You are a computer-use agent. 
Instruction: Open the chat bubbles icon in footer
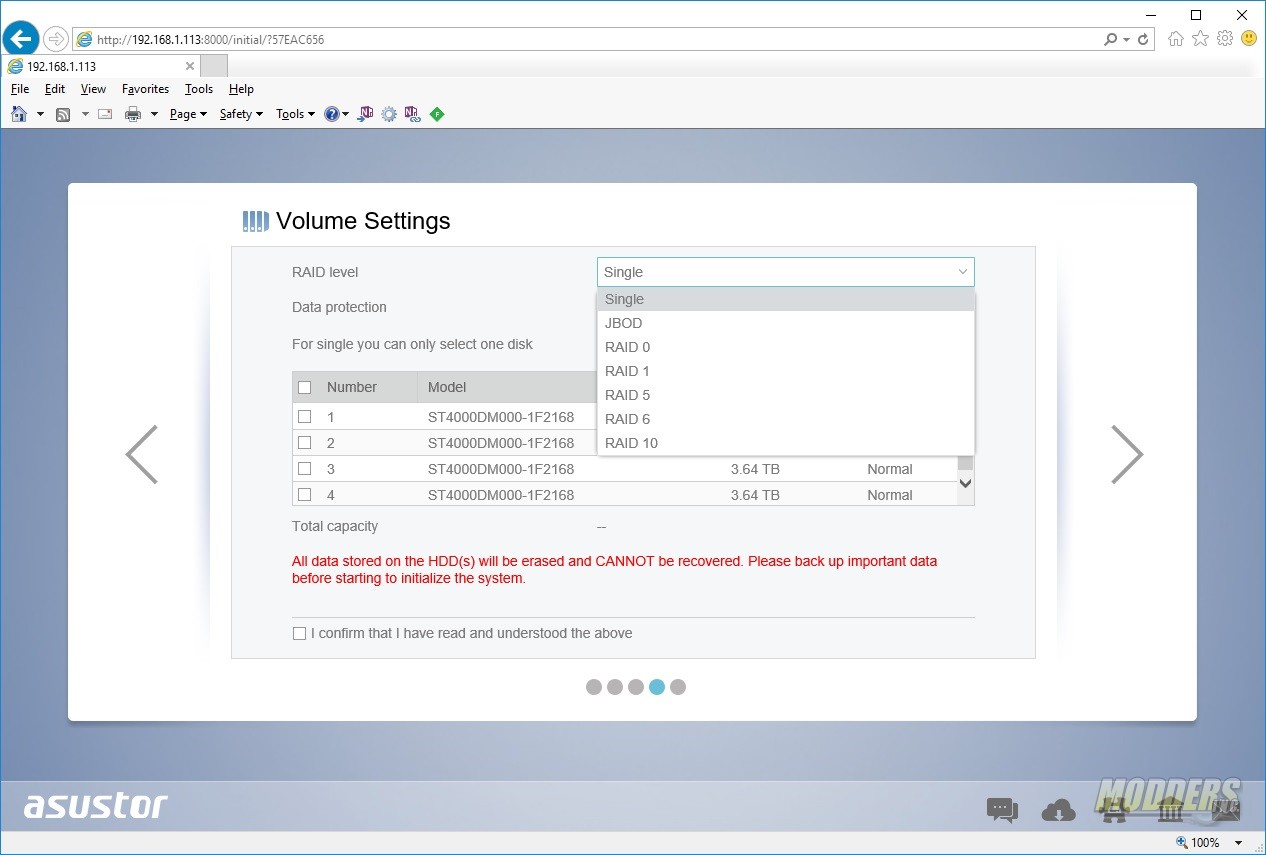[1002, 810]
